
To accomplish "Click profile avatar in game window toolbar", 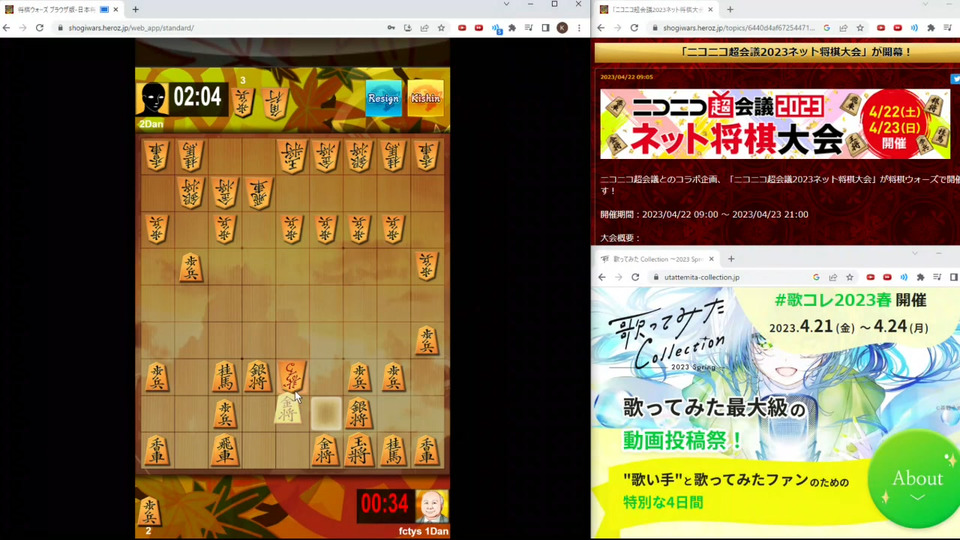I will 562,28.
